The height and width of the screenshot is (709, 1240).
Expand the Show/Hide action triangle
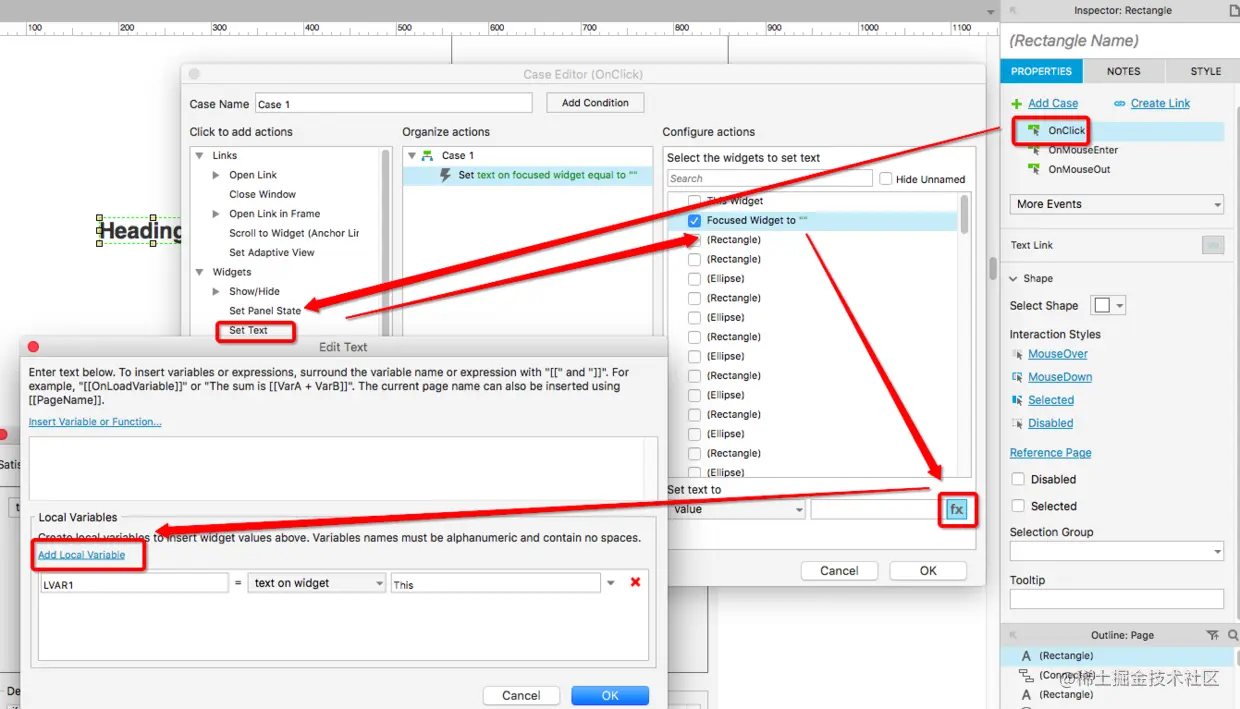pyautogui.click(x=216, y=292)
